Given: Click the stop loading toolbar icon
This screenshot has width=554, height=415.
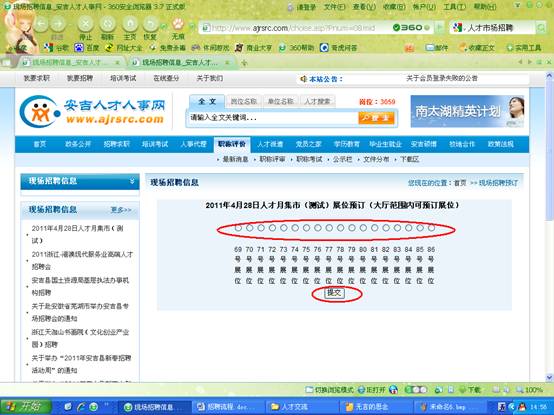Looking at the screenshot, I should (86, 24).
